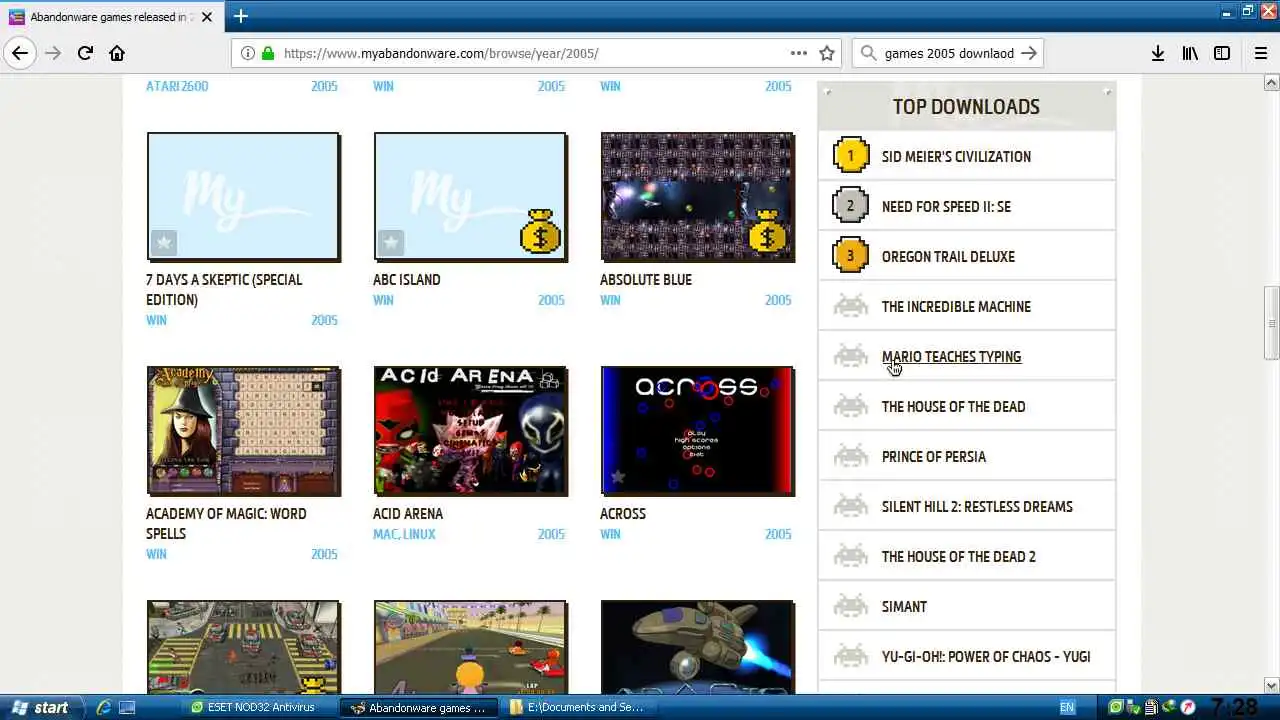Open the Firefox hamburger menu
The height and width of the screenshot is (720, 1280).
coord(1261,53)
